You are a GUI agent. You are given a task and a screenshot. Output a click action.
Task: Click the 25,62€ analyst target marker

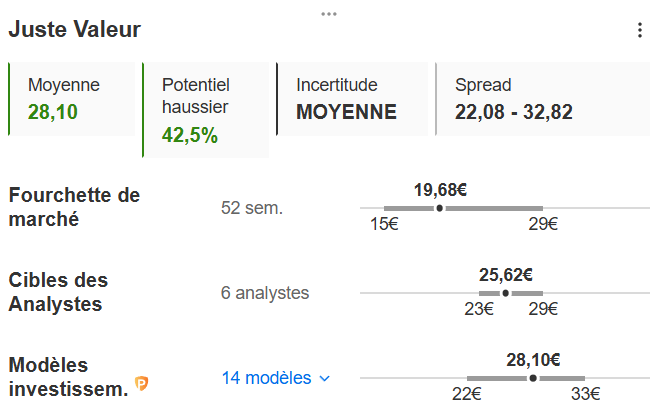click(x=505, y=293)
